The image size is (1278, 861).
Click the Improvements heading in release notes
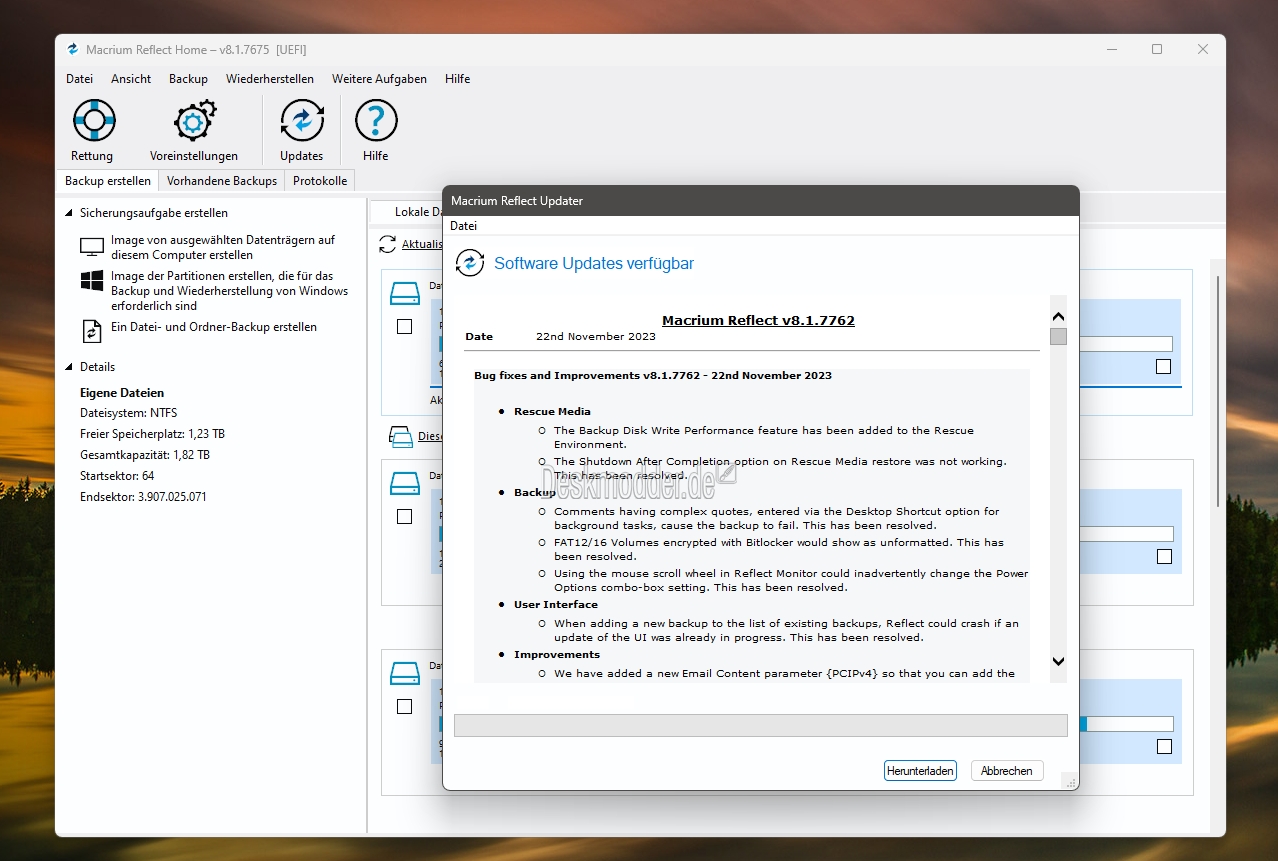tap(557, 654)
